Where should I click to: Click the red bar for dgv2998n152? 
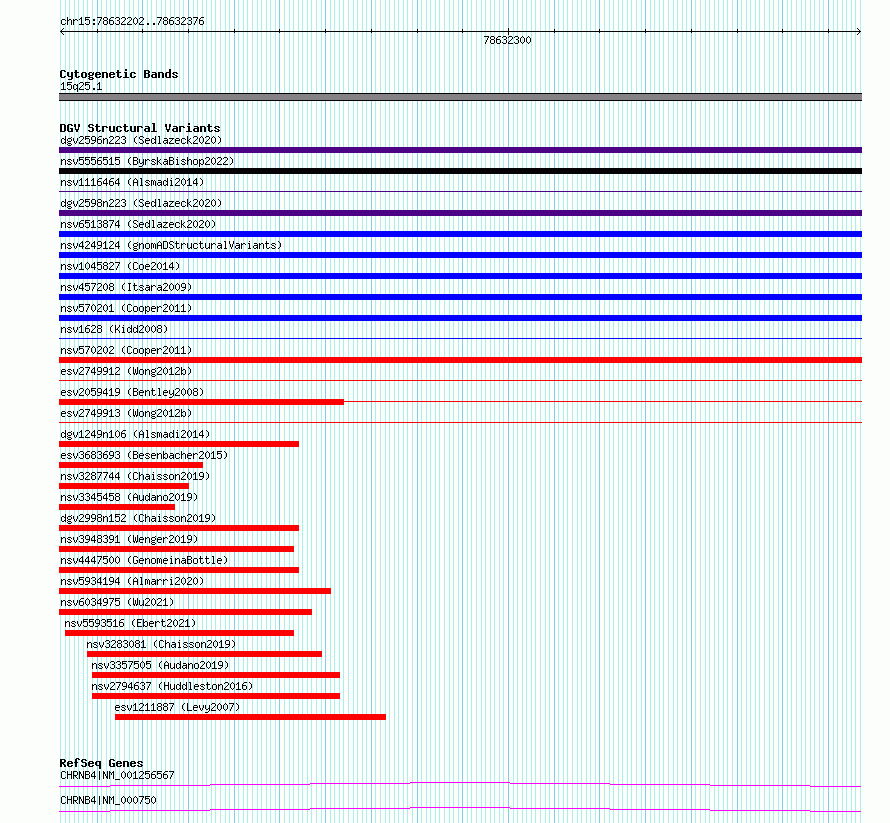coord(179,528)
